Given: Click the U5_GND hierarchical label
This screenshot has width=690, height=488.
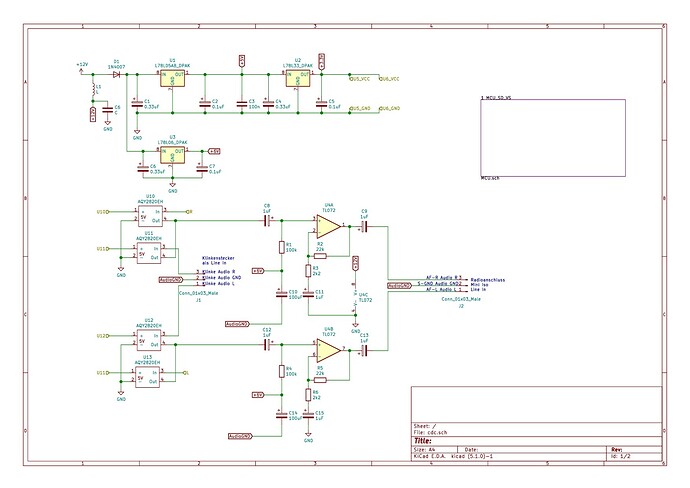Looking at the screenshot, I should pos(360,108).
